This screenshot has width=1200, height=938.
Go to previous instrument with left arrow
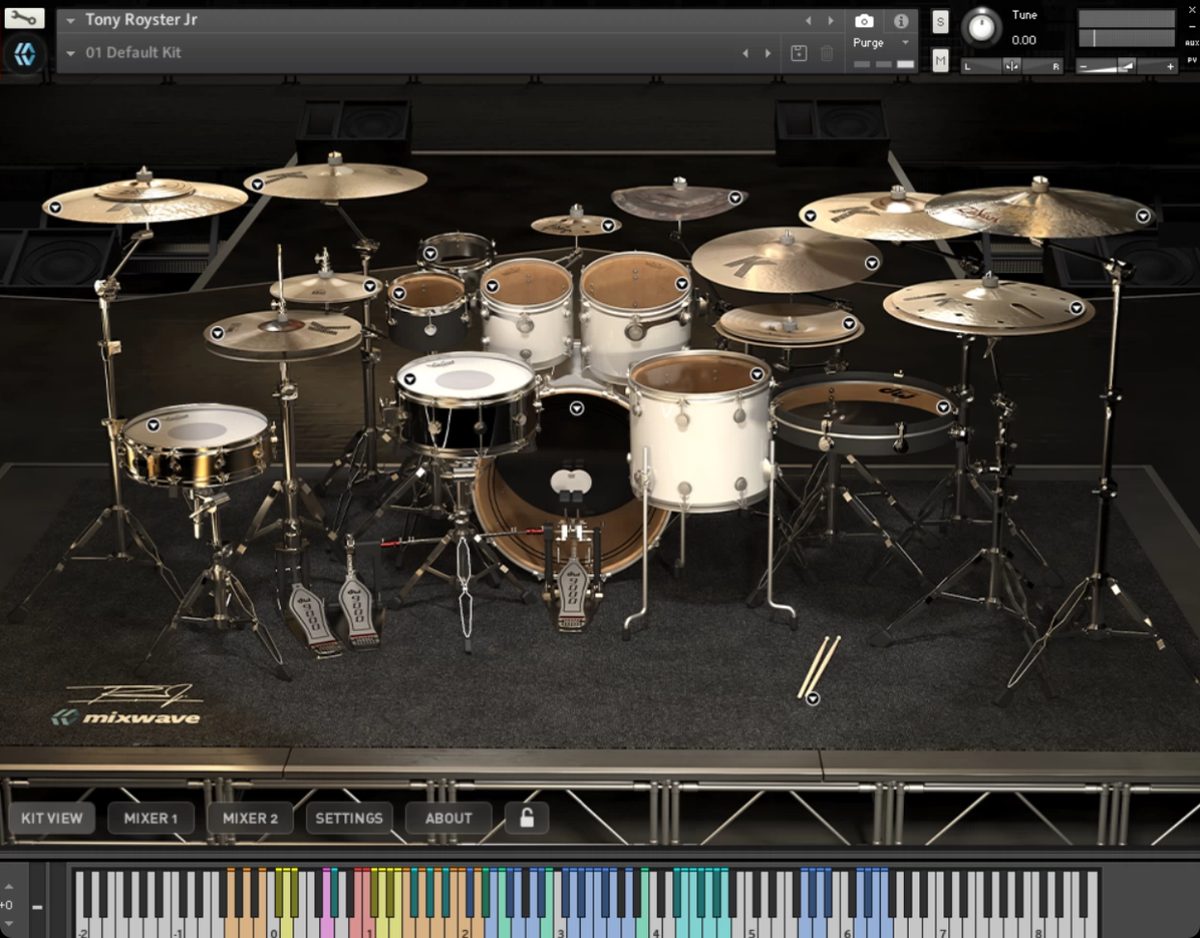tap(809, 20)
